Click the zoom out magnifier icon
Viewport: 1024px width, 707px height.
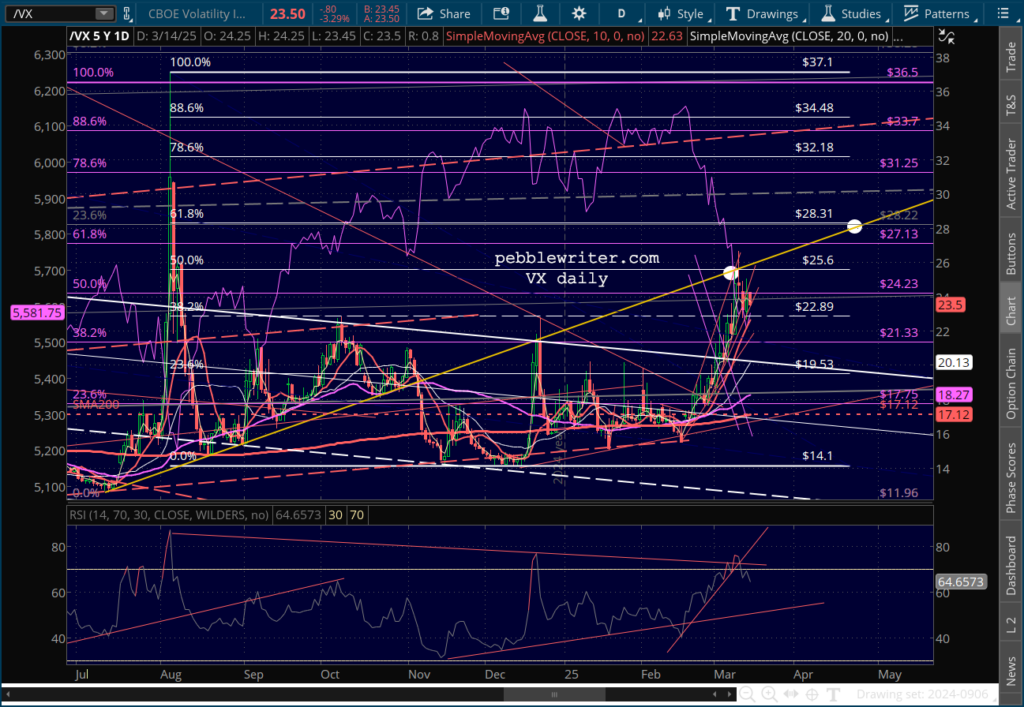[747, 694]
